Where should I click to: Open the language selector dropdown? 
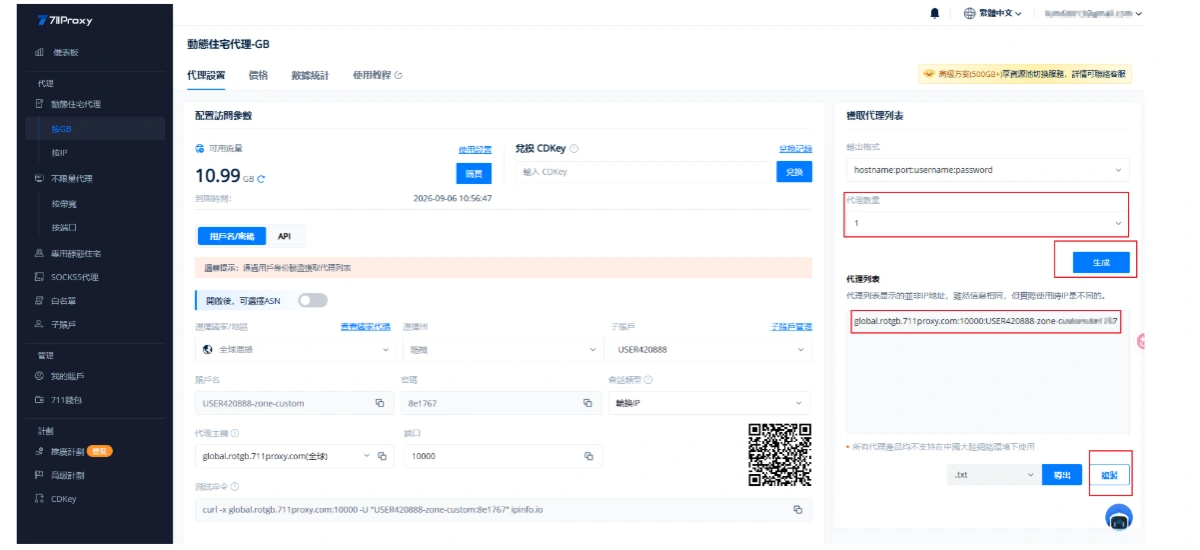(992, 13)
